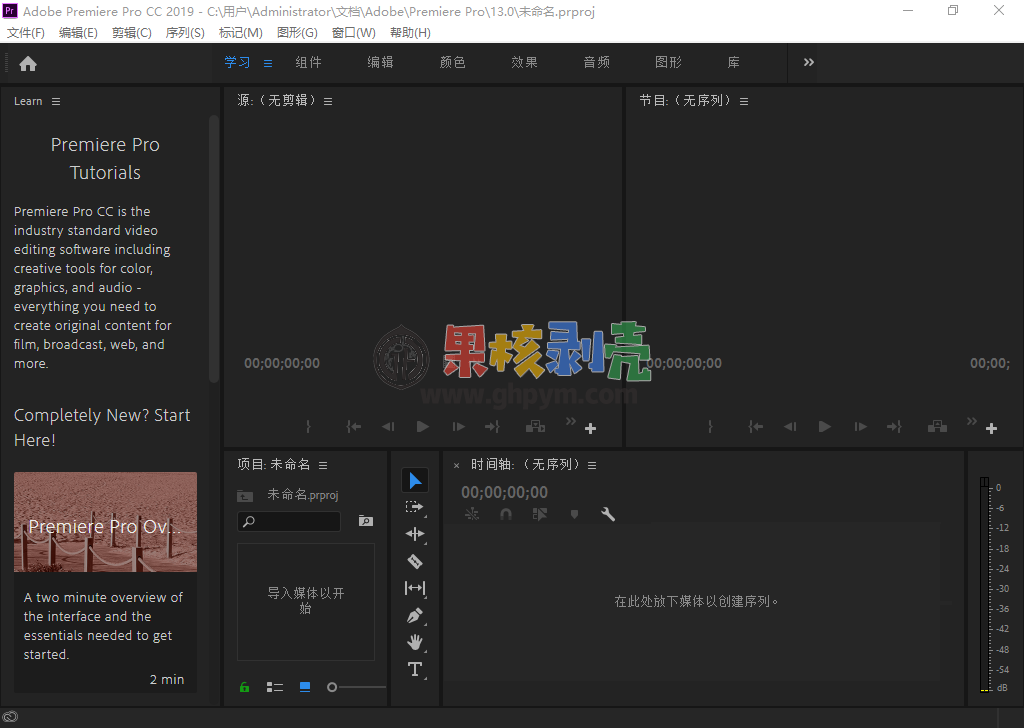
Task: Open the 剪辑(C) menu
Action: point(131,33)
